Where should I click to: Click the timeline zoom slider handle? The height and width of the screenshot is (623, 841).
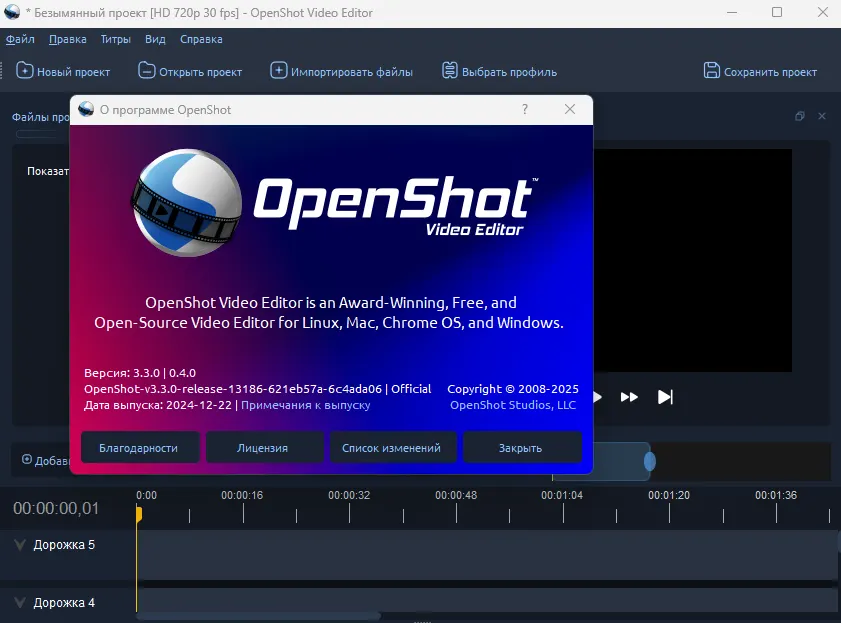[x=650, y=461]
